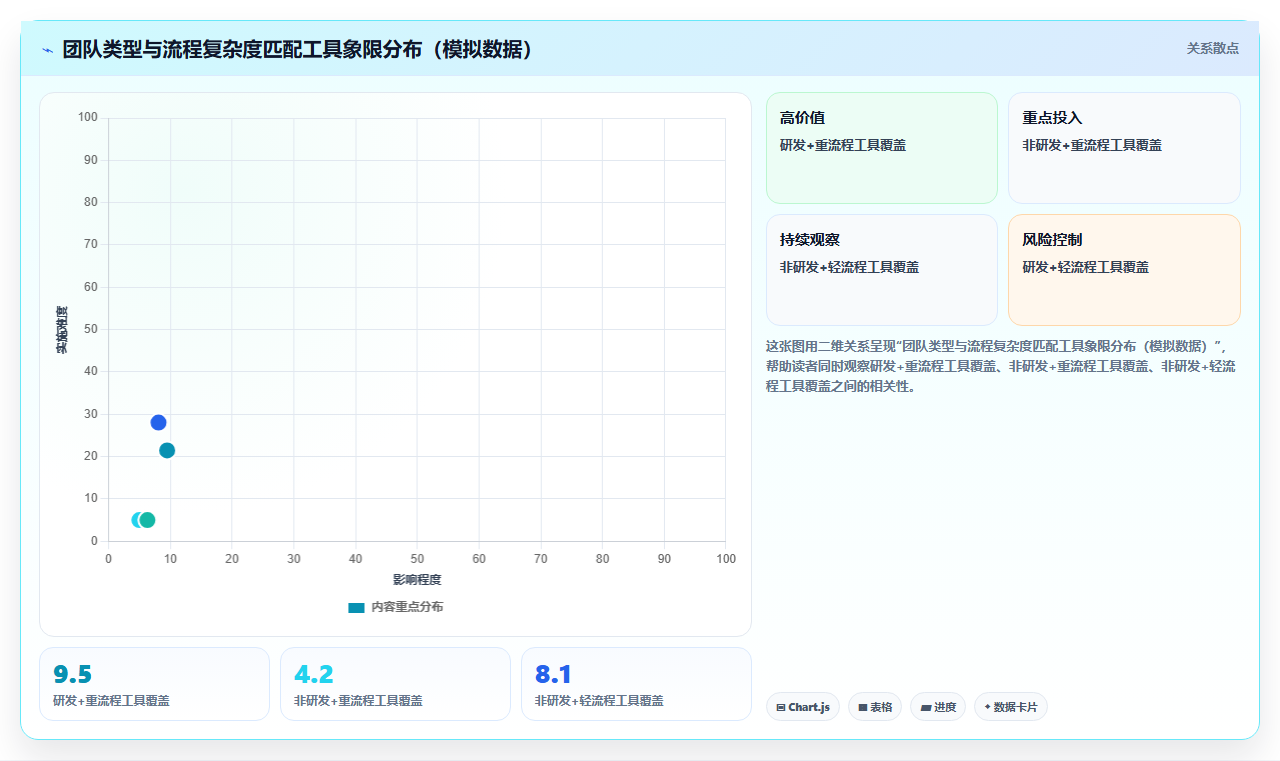Click the lightning icon beside the title
This screenshot has width=1280, height=761.
click(47, 50)
